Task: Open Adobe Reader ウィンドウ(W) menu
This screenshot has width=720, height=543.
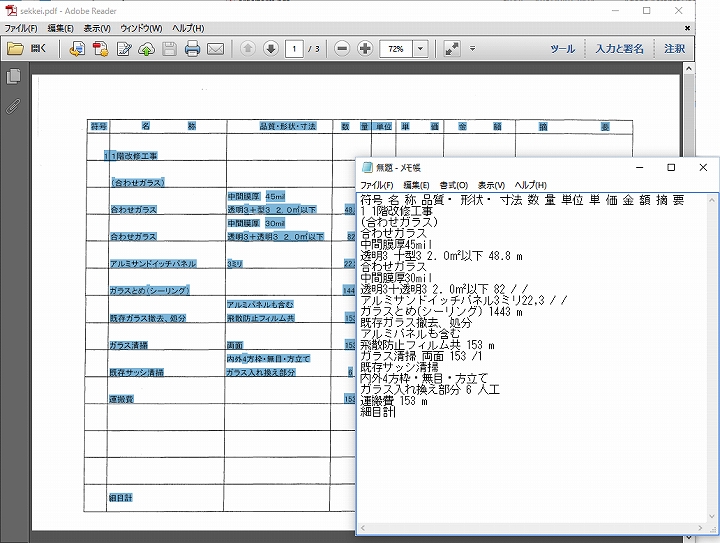Action: (x=141, y=28)
